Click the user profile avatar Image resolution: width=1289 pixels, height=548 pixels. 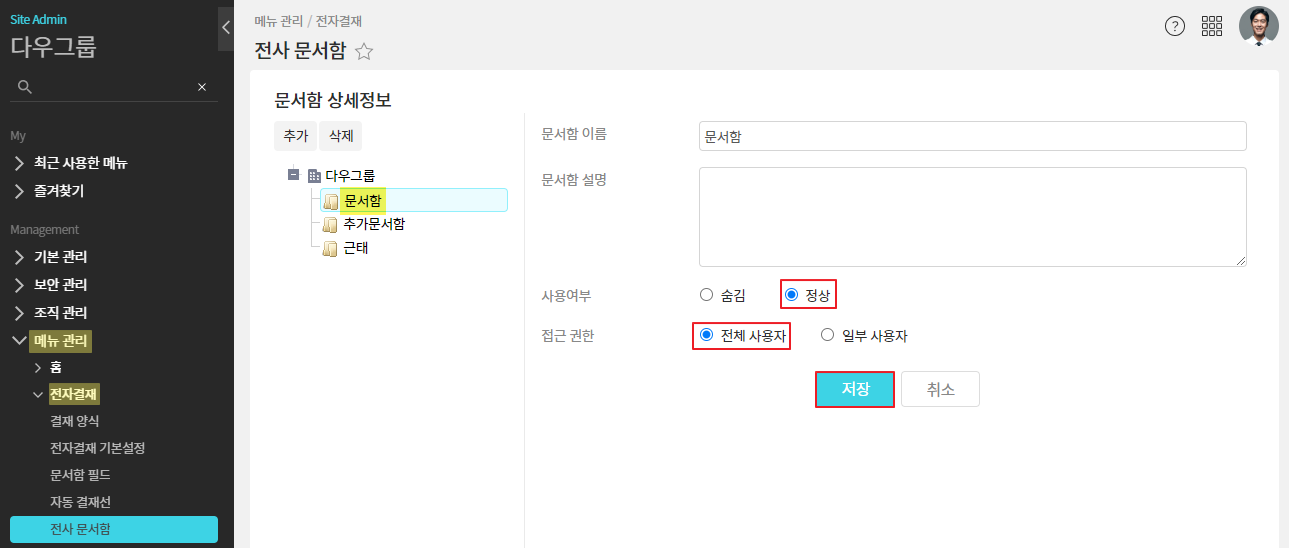coord(1258,27)
